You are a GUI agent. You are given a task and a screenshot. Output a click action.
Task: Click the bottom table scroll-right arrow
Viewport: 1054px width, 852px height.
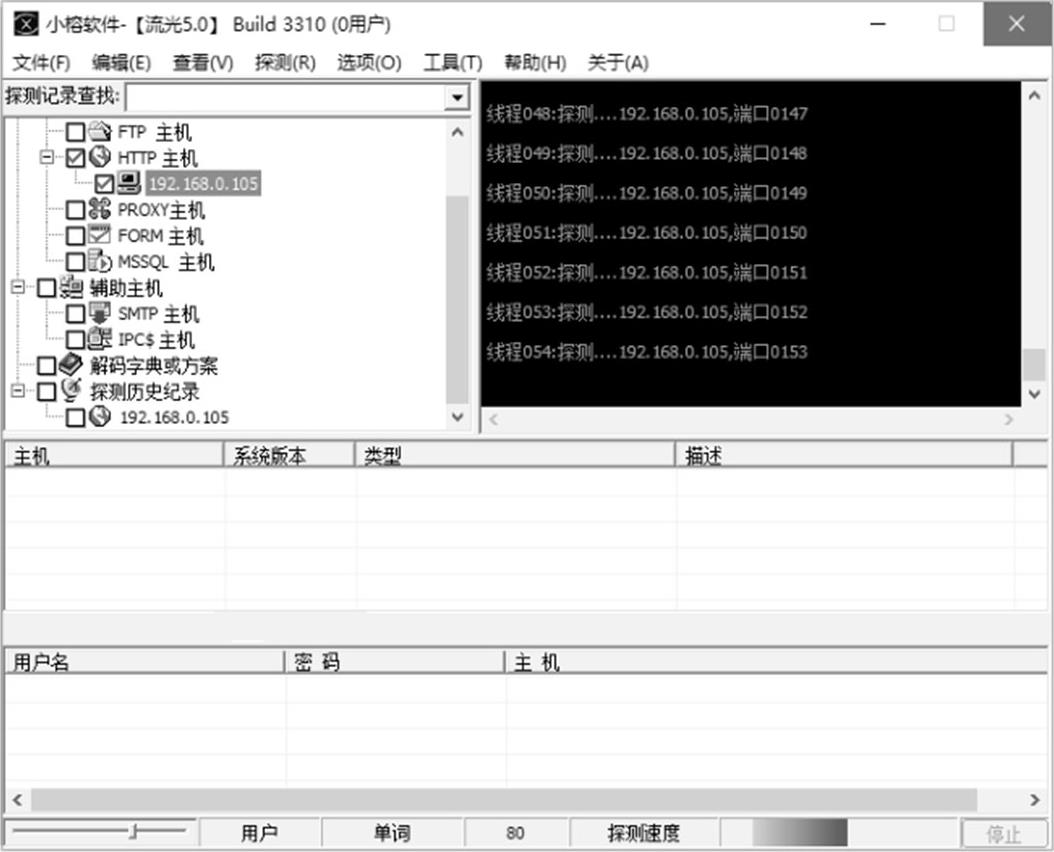coord(1035,800)
